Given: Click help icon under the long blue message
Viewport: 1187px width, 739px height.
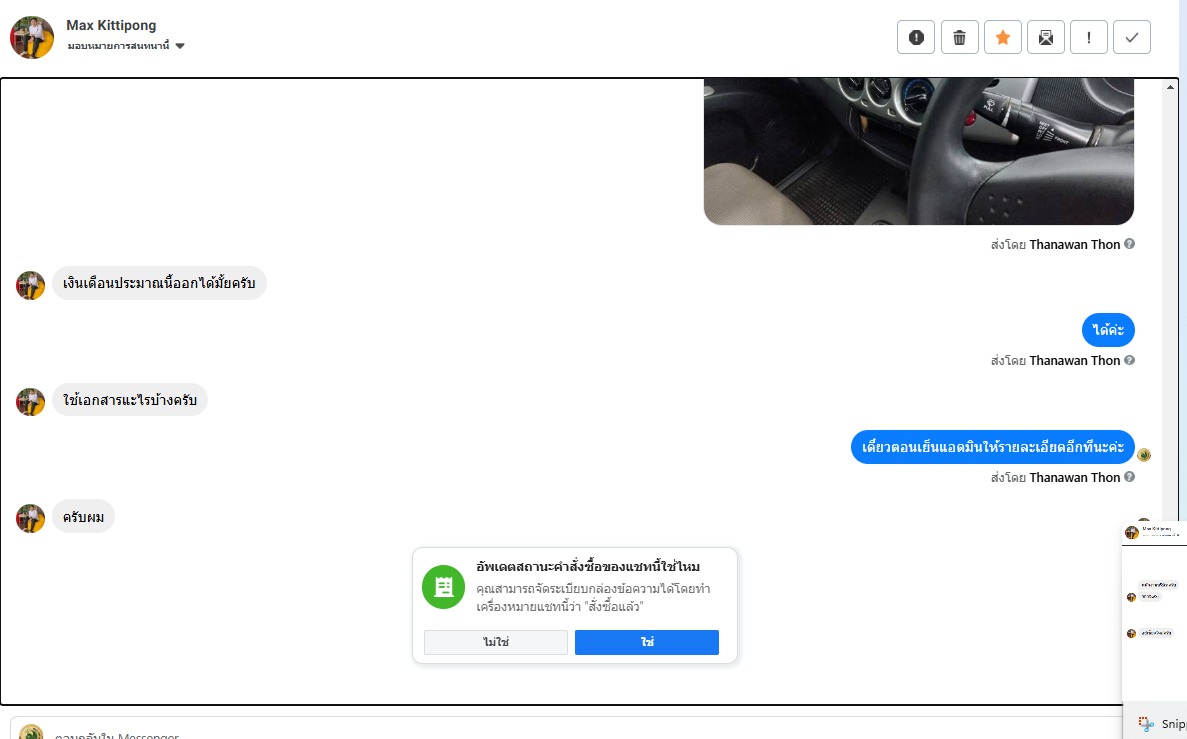Looking at the screenshot, I should point(1129,477).
